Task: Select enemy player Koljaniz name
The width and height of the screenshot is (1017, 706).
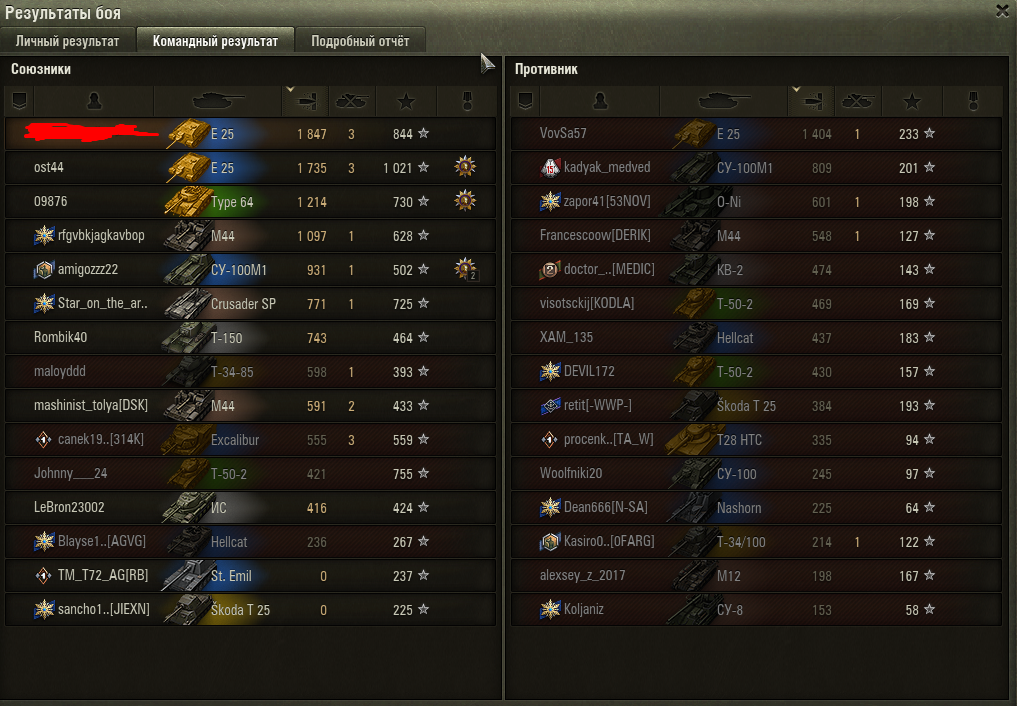Action: pos(584,609)
